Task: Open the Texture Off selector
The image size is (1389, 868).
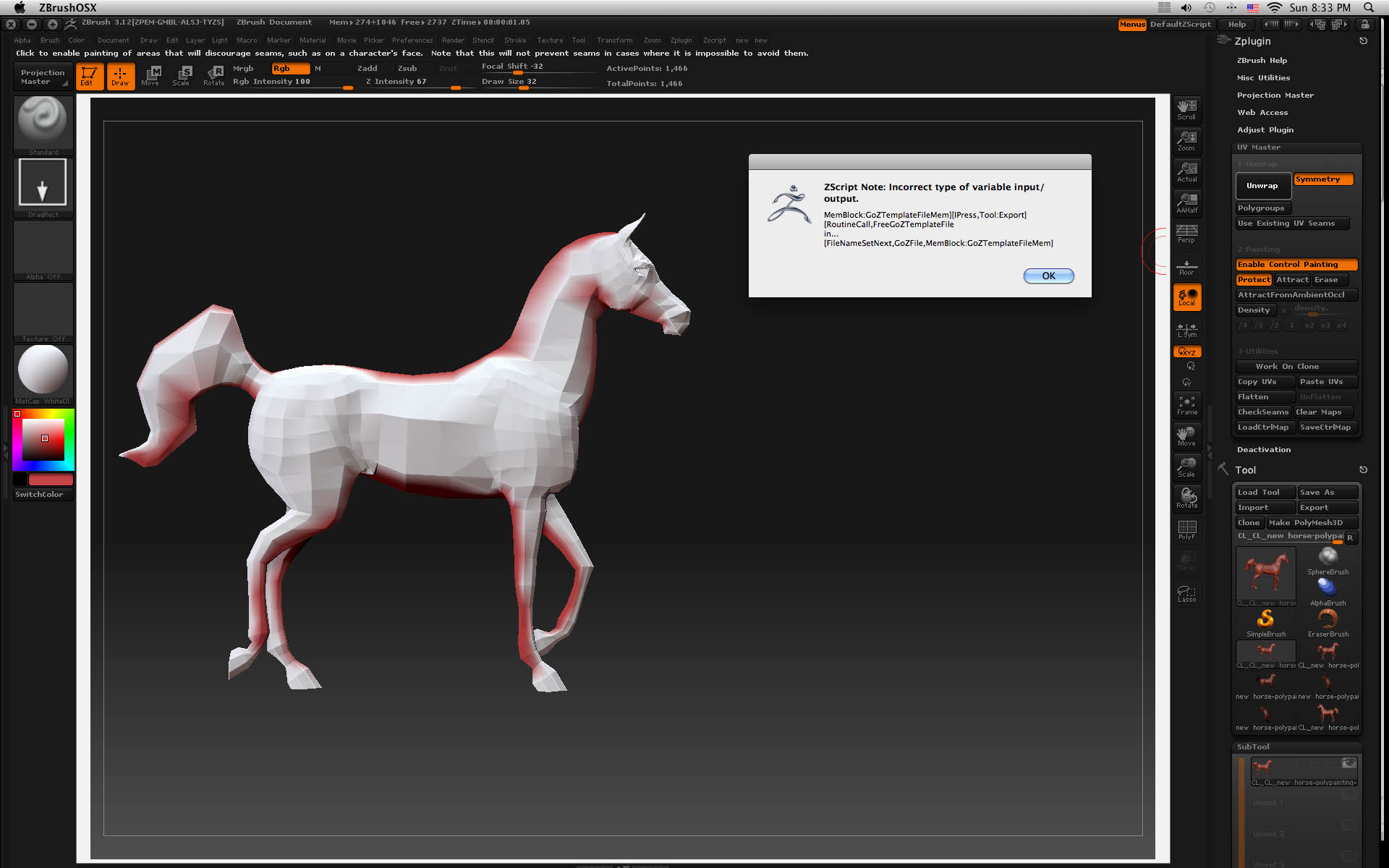Action: pos(43,312)
